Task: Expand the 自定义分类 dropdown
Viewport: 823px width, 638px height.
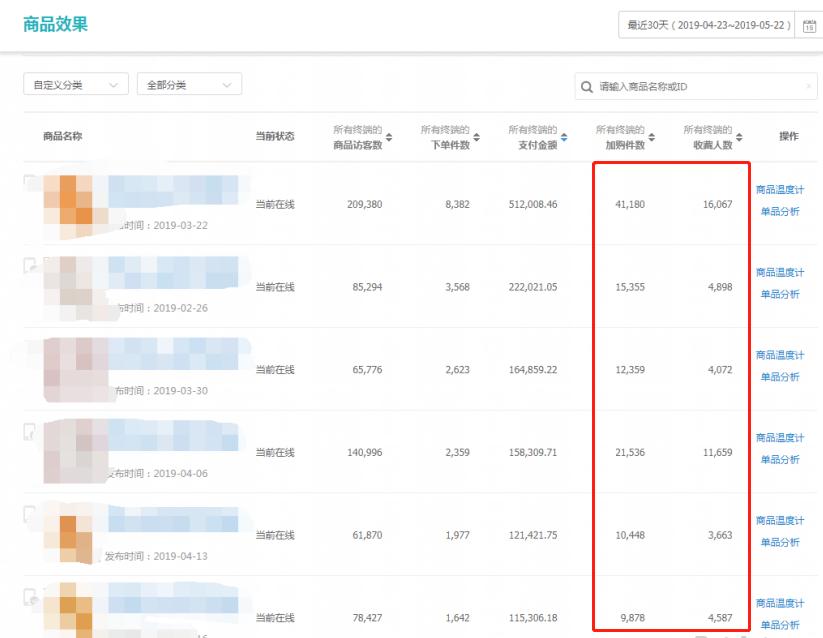Action: point(76,84)
